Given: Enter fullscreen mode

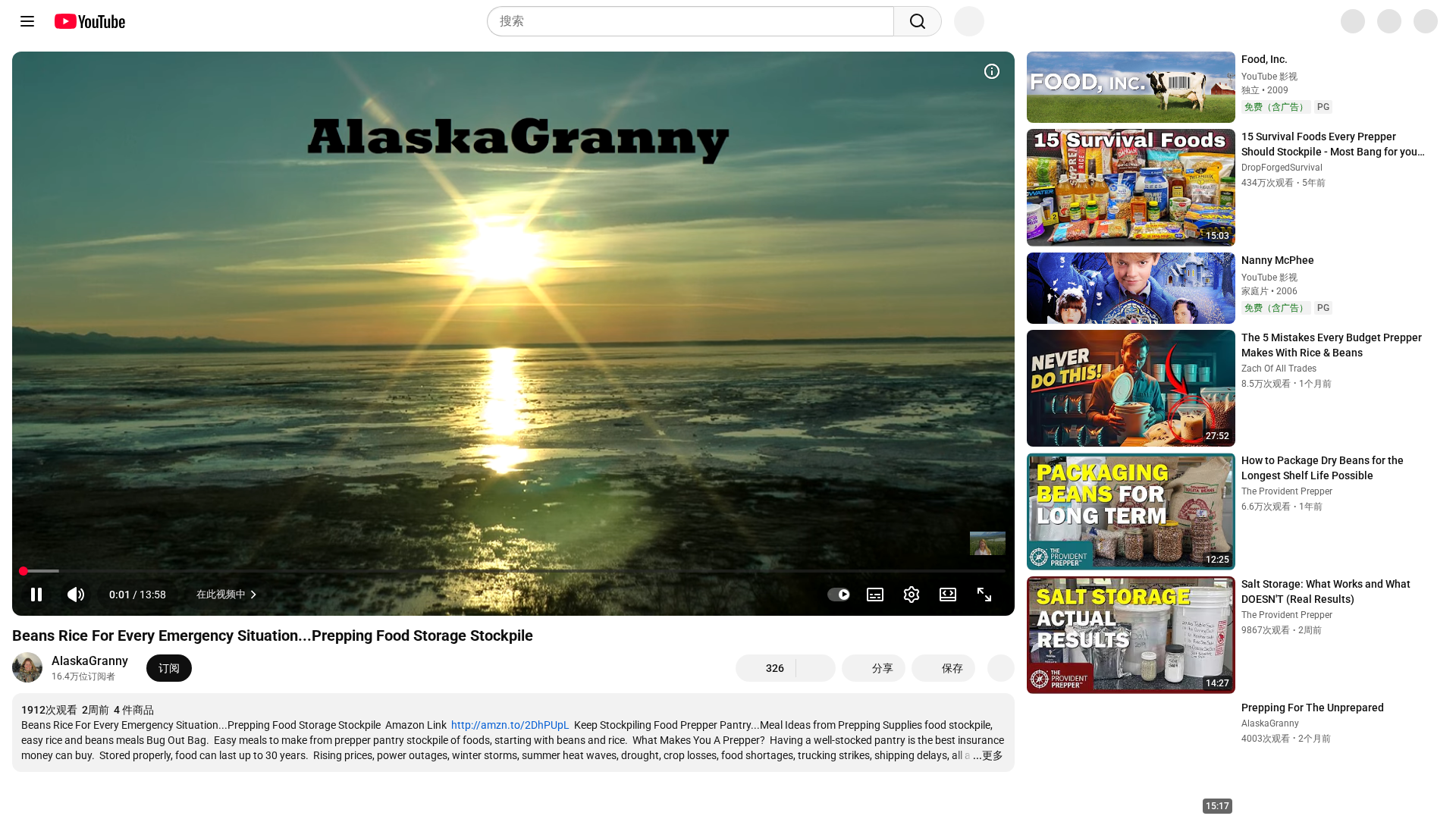Looking at the screenshot, I should tap(984, 595).
